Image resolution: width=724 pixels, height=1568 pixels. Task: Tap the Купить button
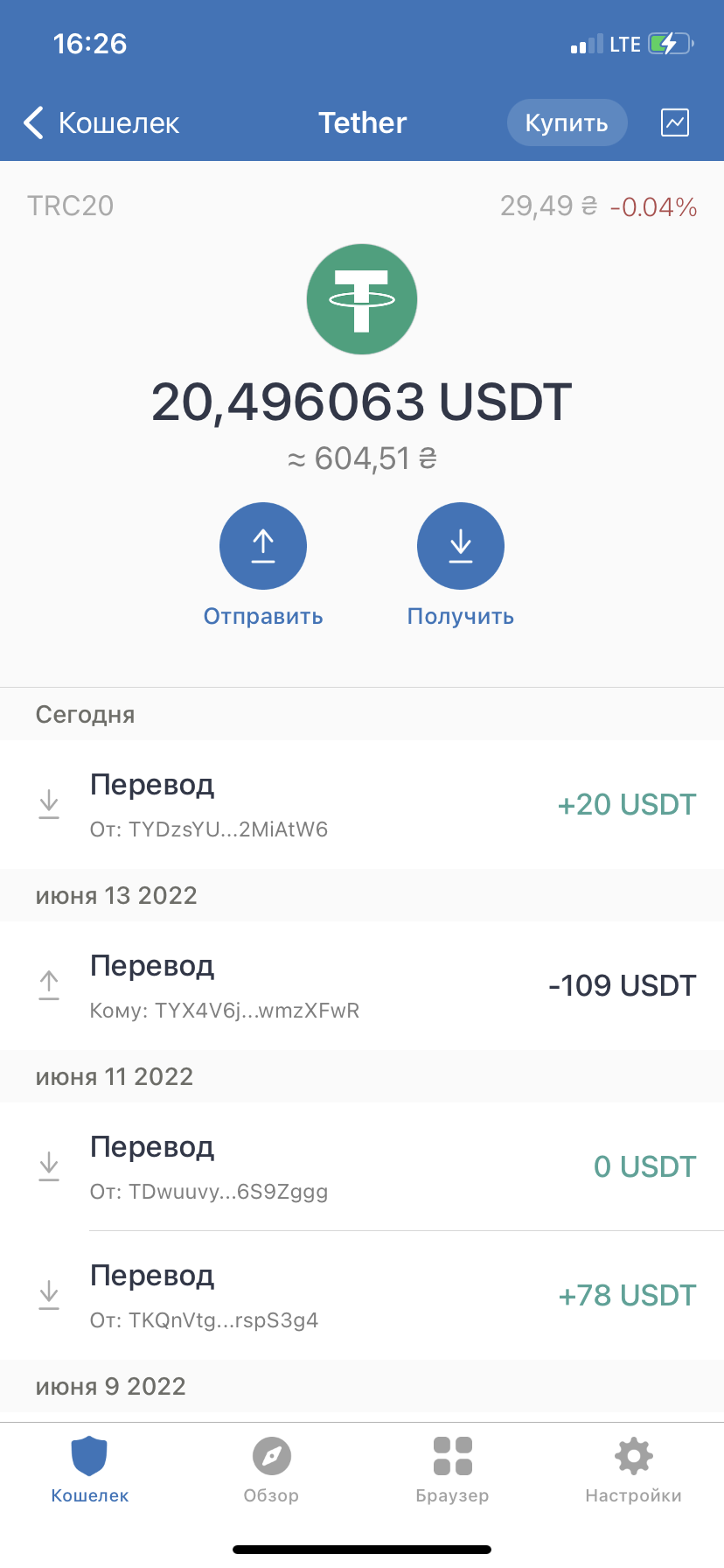click(x=567, y=122)
